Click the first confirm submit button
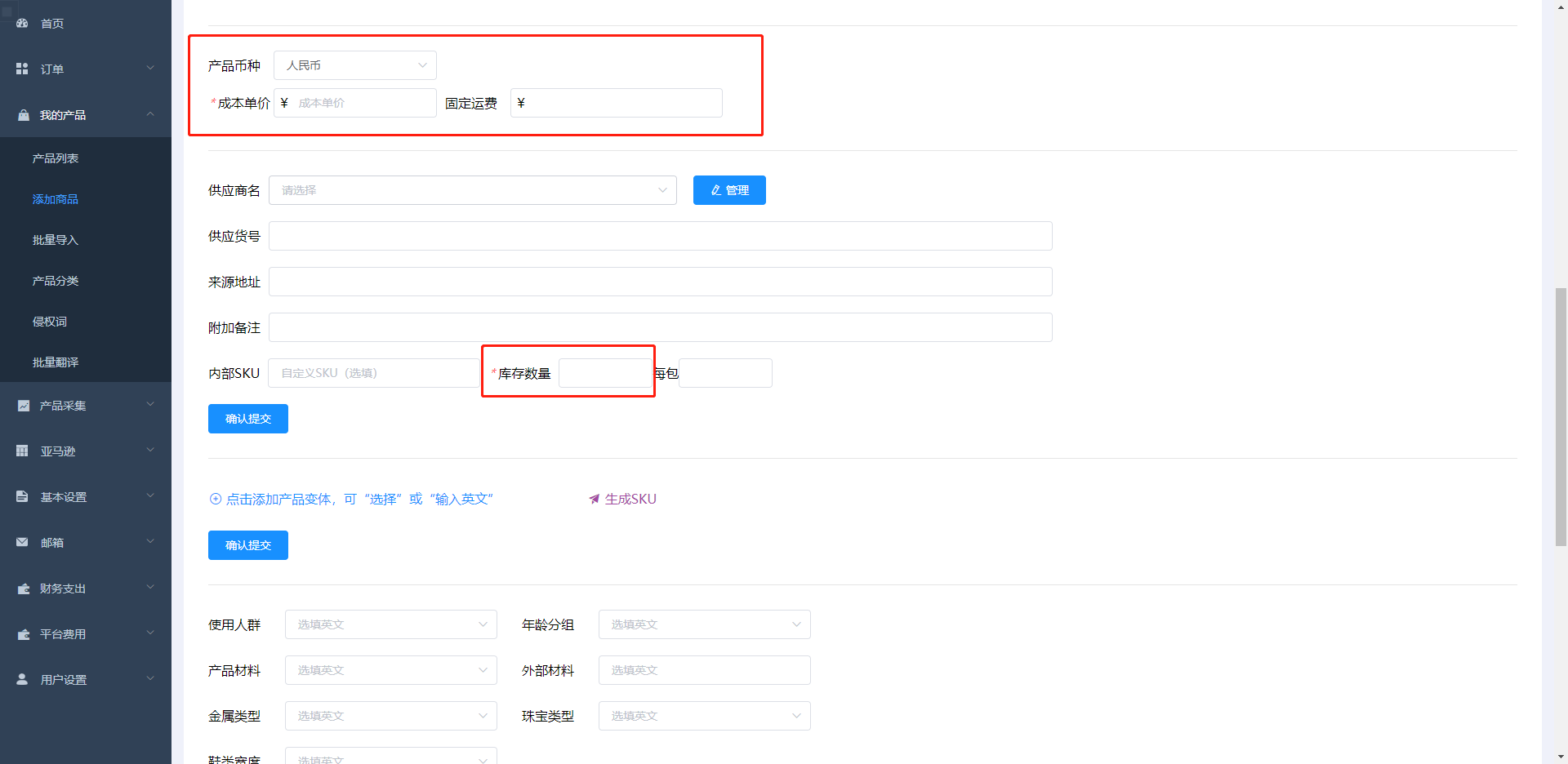The width and height of the screenshot is (1568, 764). pyautogui.click(x=247, y=419)
